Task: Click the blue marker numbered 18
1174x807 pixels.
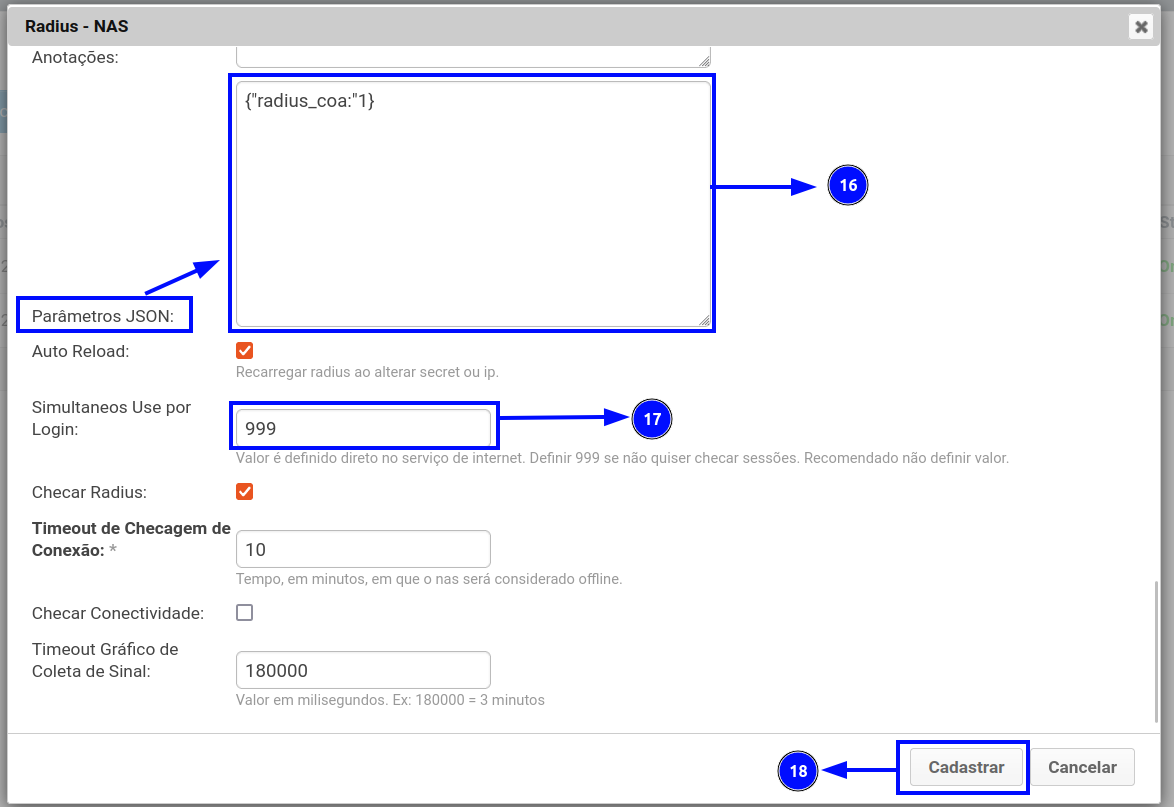Action: [x=798, y=771]
